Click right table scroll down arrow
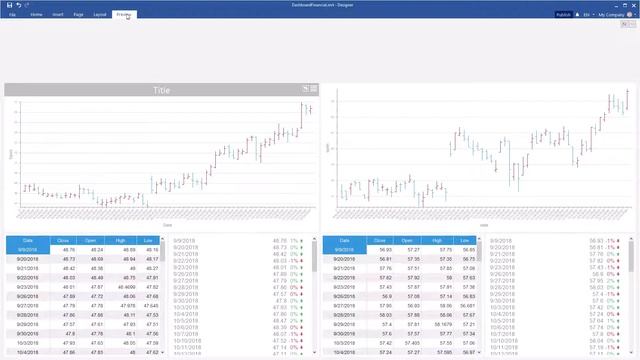This screenshot has width=640, height=360. tap(479, 352)
